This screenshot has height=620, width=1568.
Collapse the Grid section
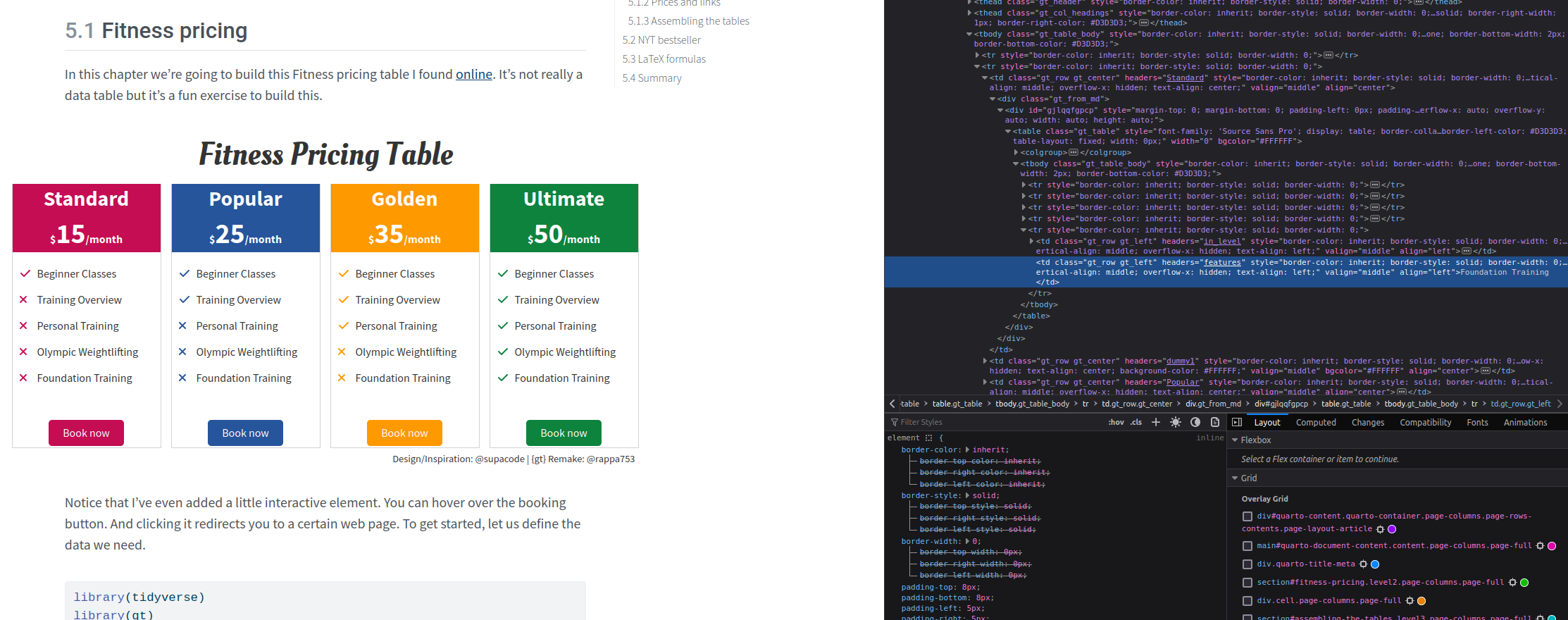1235,478
